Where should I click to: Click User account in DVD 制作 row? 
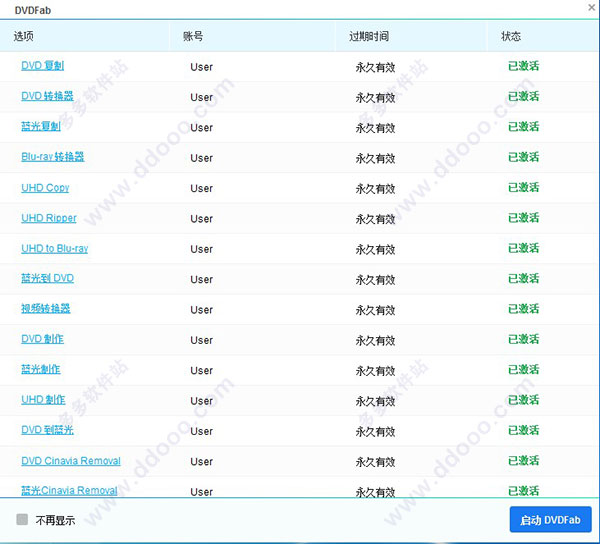pos(202,340)
